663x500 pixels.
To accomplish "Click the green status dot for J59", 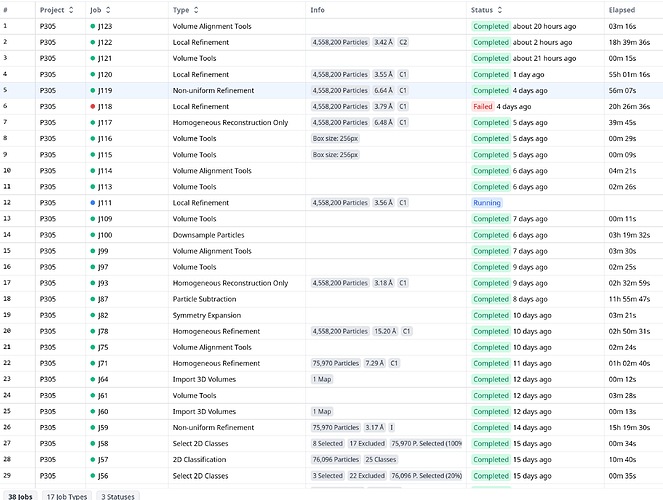I will coord(93,428).
